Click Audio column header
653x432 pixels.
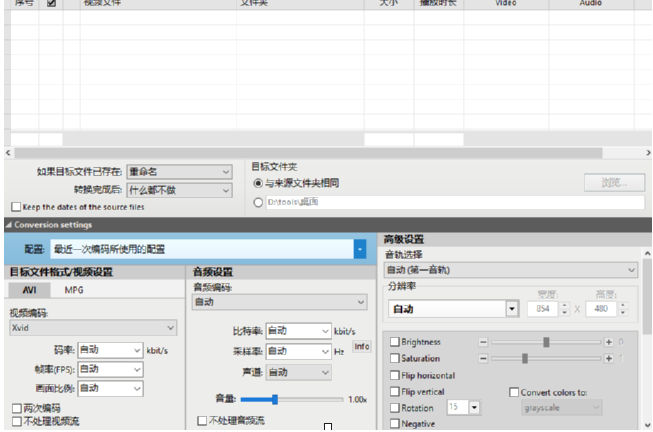[x=591, y=3]
